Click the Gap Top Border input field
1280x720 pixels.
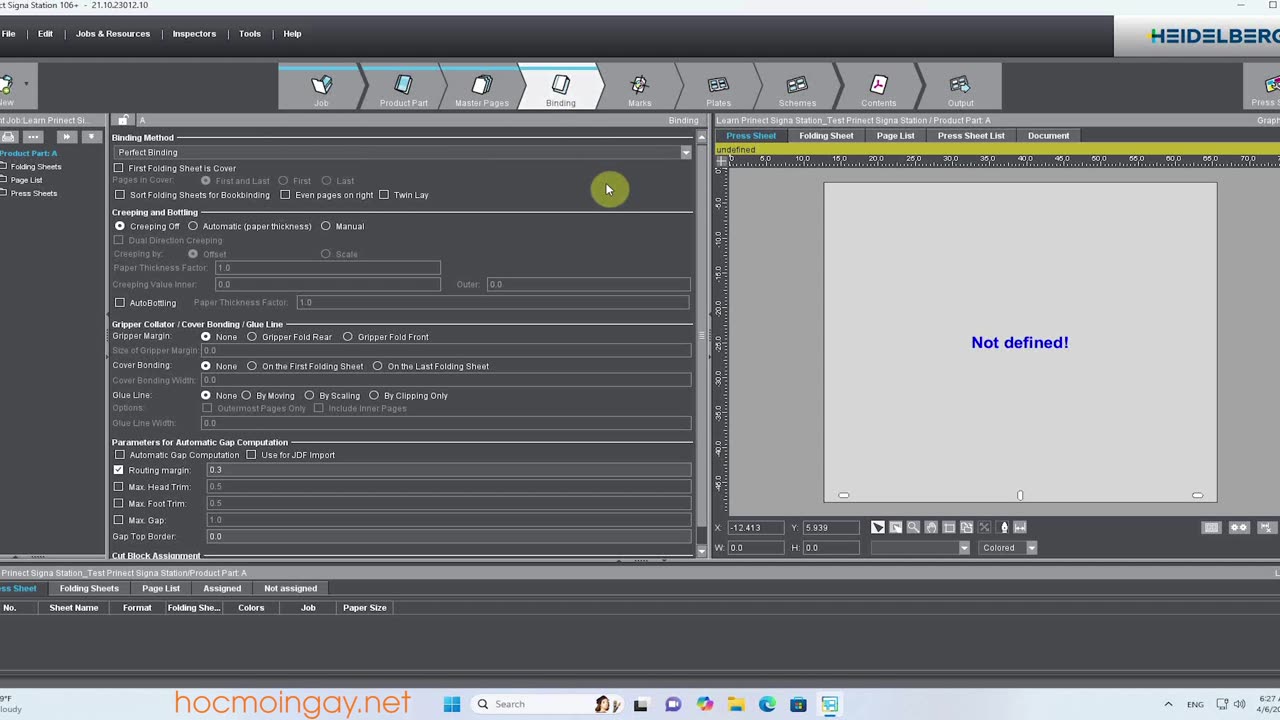pos(448,536)
